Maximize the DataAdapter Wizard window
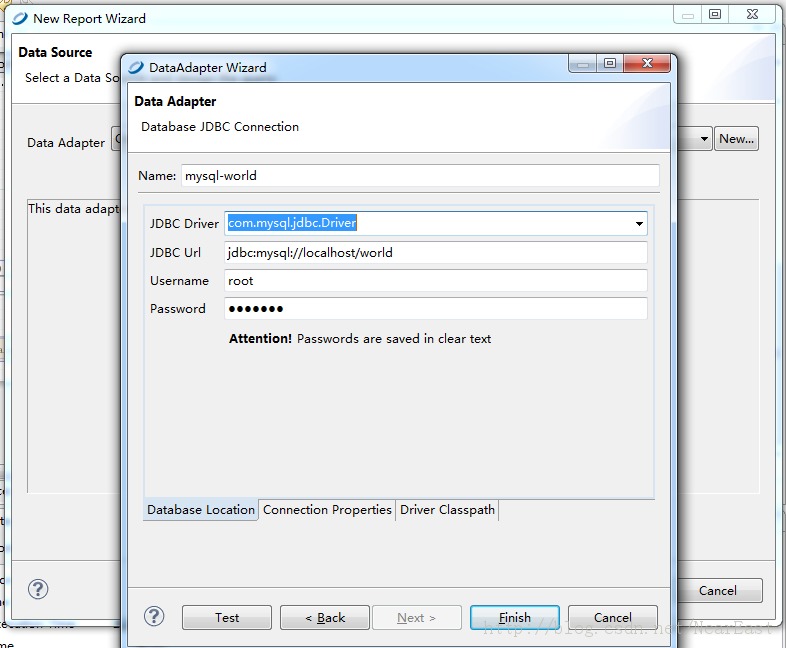Screen dimensions: 786x648 point(610,63)
